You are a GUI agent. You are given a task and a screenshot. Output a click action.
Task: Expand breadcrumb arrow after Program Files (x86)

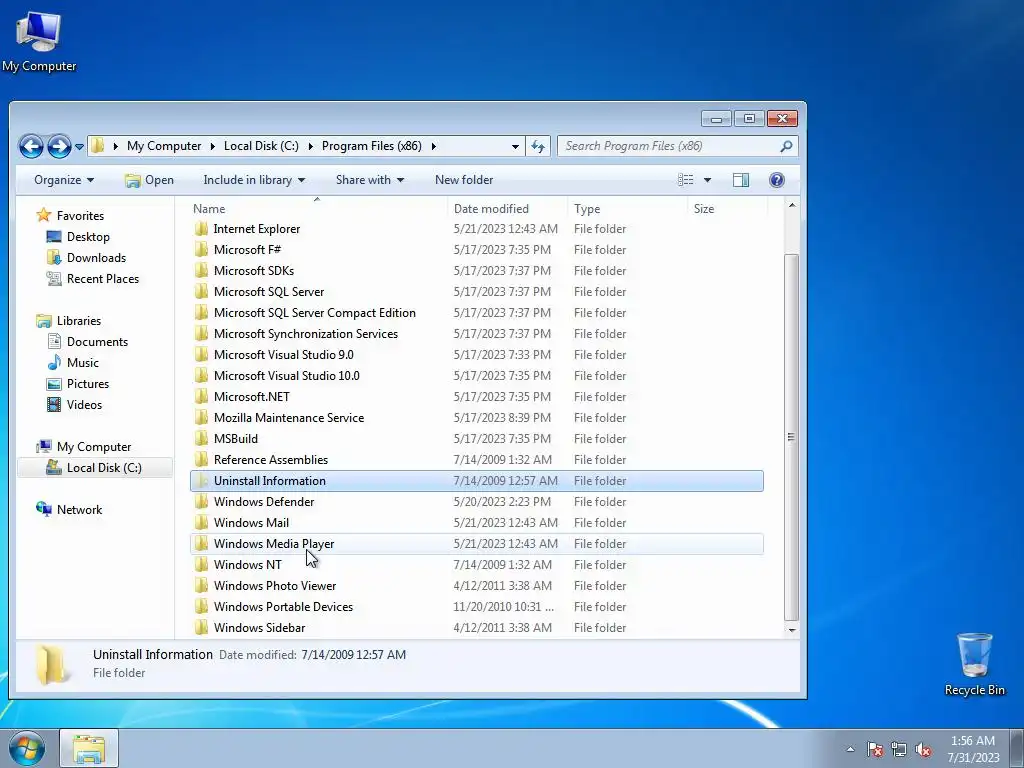tap(433, 146)
